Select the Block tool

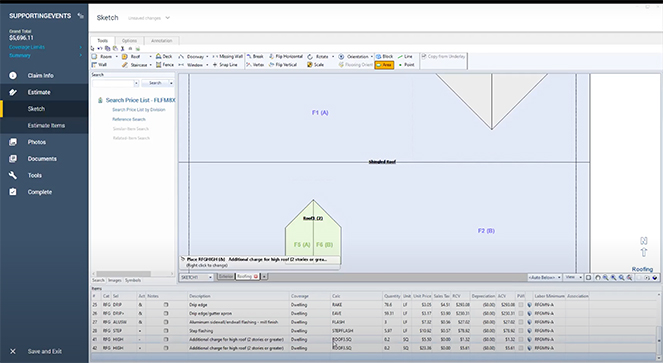coord(384,56)
